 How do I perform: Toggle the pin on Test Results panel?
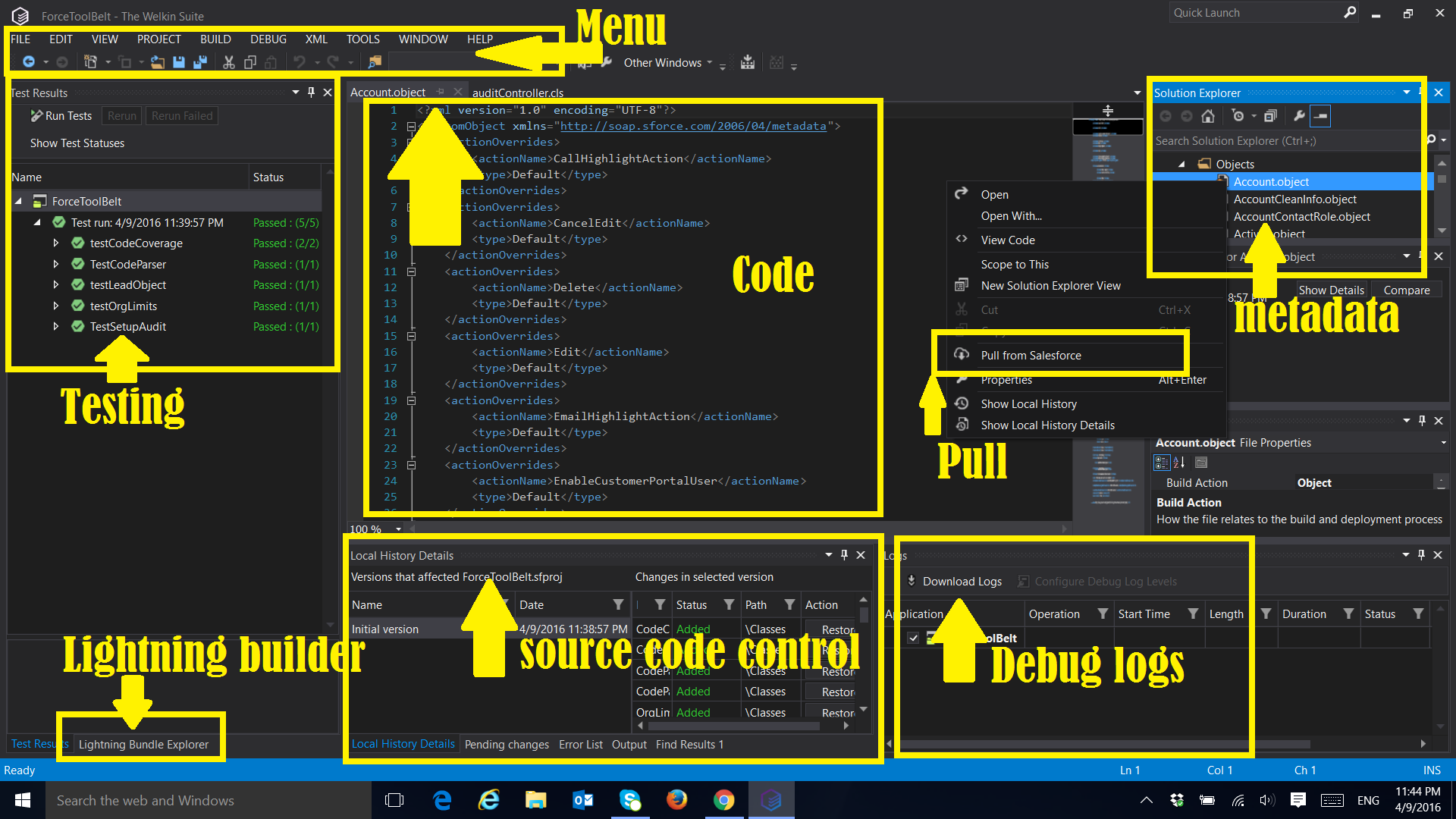point(311,93)
